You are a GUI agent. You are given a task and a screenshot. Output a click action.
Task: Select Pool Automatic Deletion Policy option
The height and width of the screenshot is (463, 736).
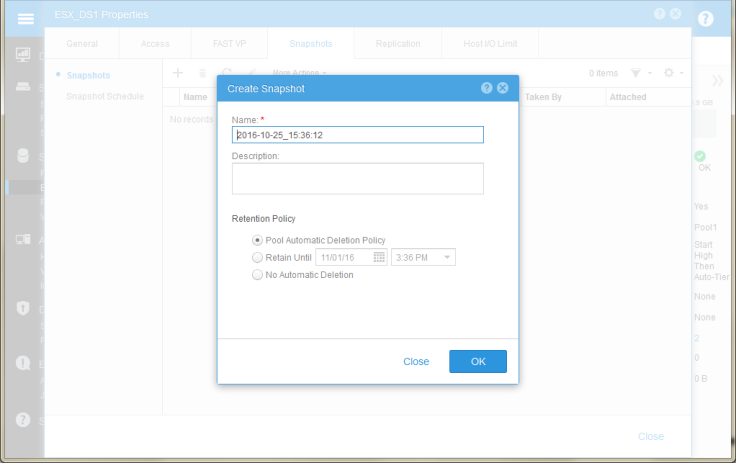click(258, 240)
